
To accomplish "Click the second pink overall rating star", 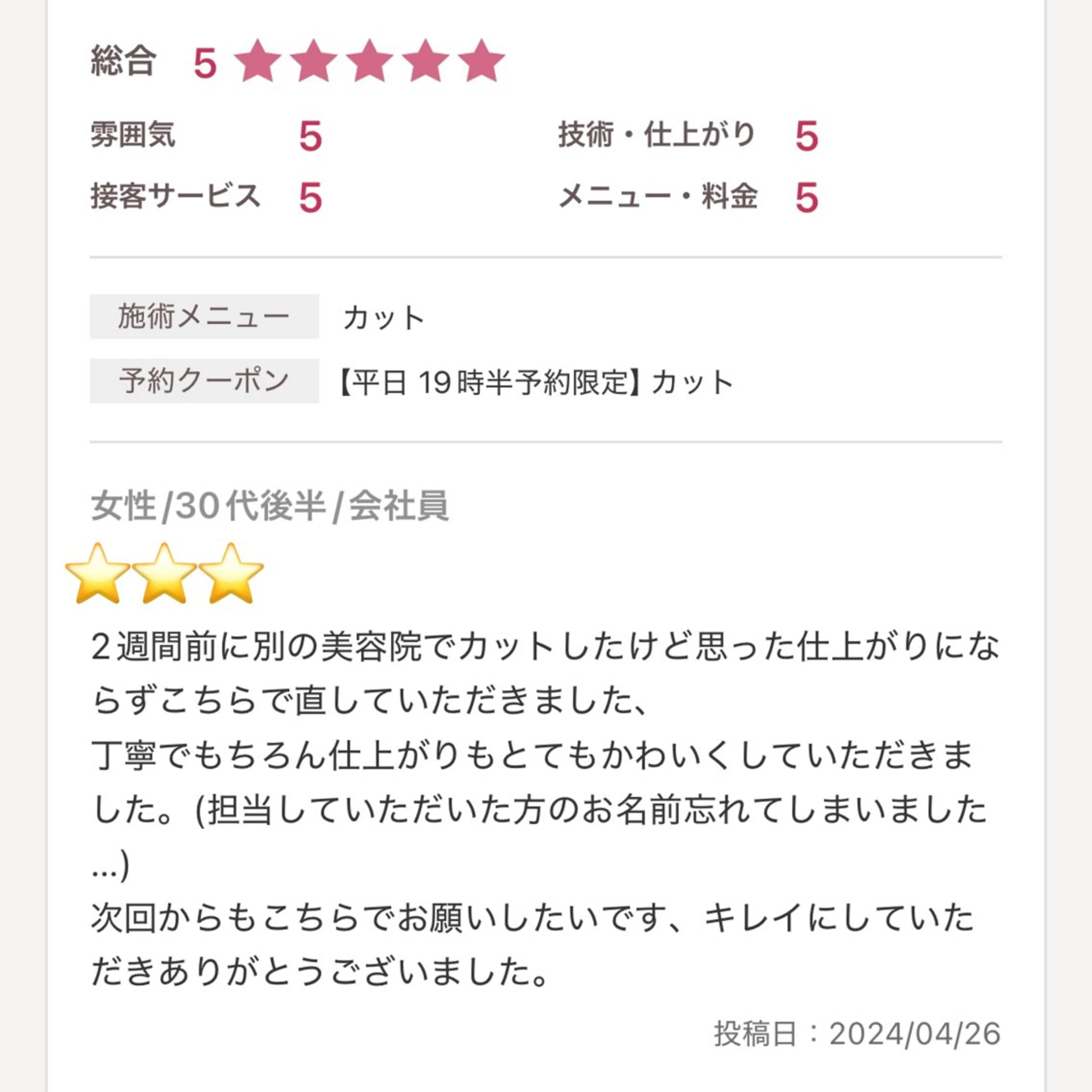I will click(313, 61).
